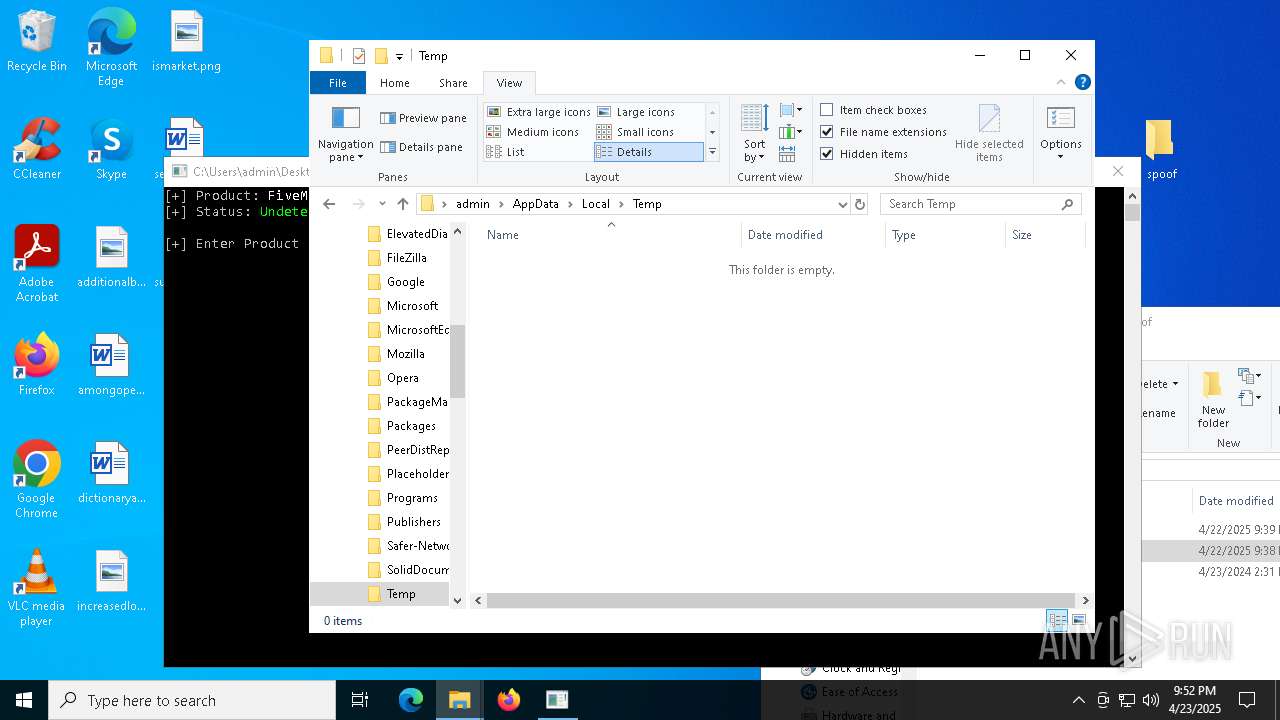This screenshot has width=1280, height=720.
Task: Select the View ribbon tab
Action: pyautogui.click(x=509, y=83)
